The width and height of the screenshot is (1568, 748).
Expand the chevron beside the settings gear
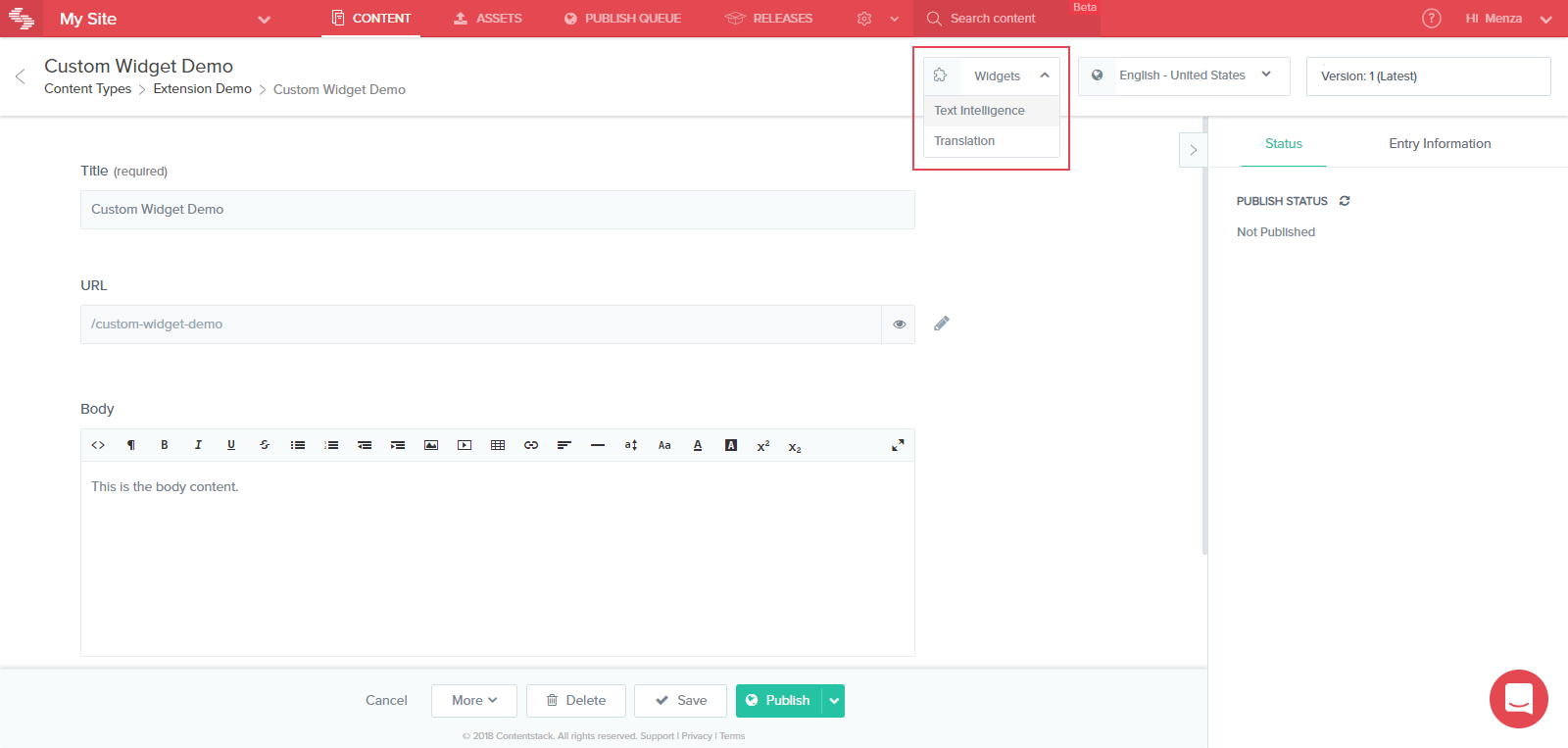[894, 19]
